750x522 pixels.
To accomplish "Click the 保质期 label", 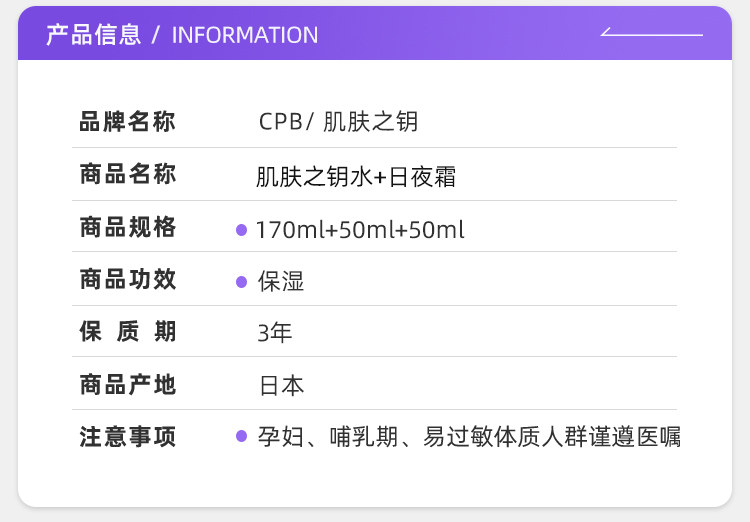I will [128, 332].
